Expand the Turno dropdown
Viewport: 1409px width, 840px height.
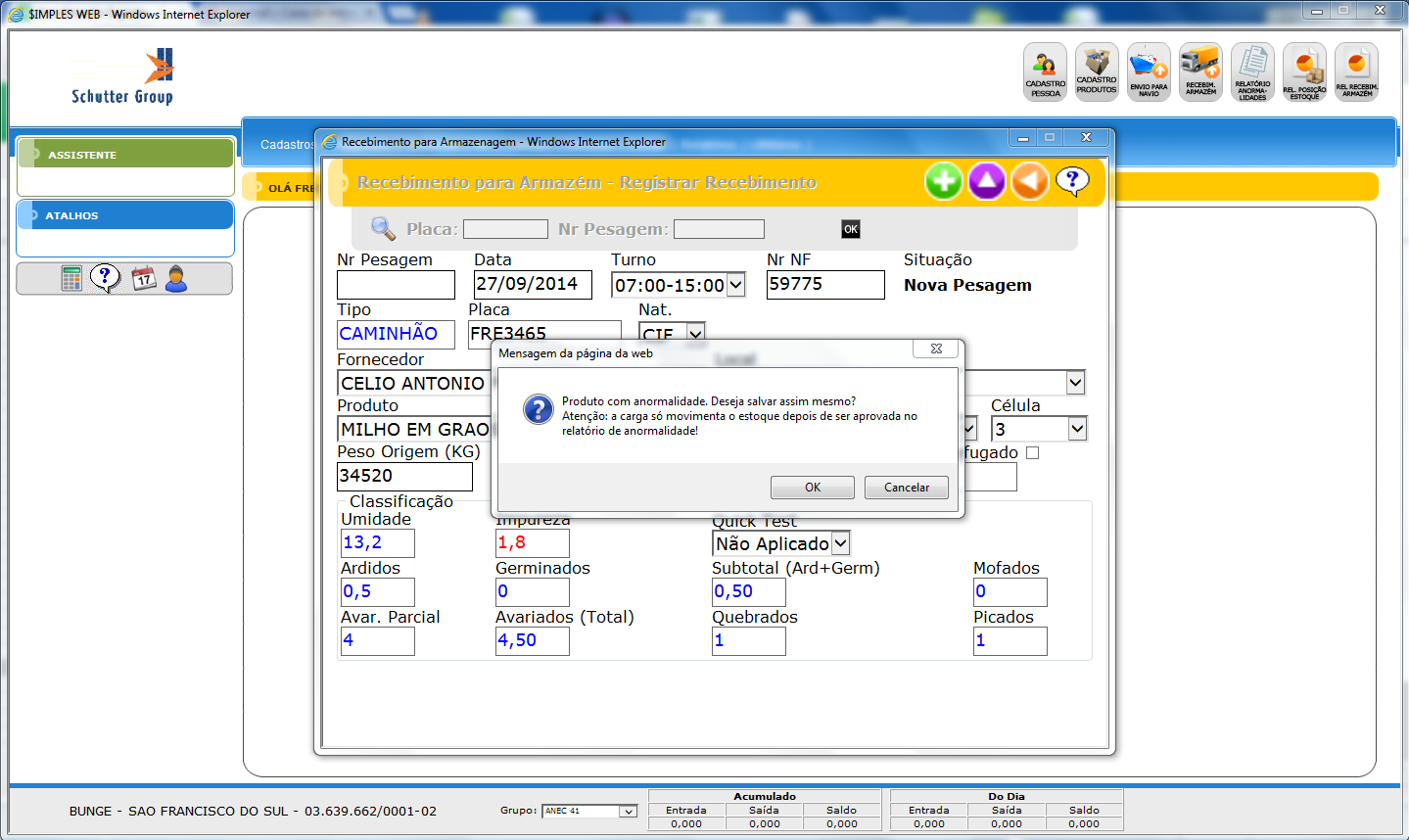coord(735,285)
